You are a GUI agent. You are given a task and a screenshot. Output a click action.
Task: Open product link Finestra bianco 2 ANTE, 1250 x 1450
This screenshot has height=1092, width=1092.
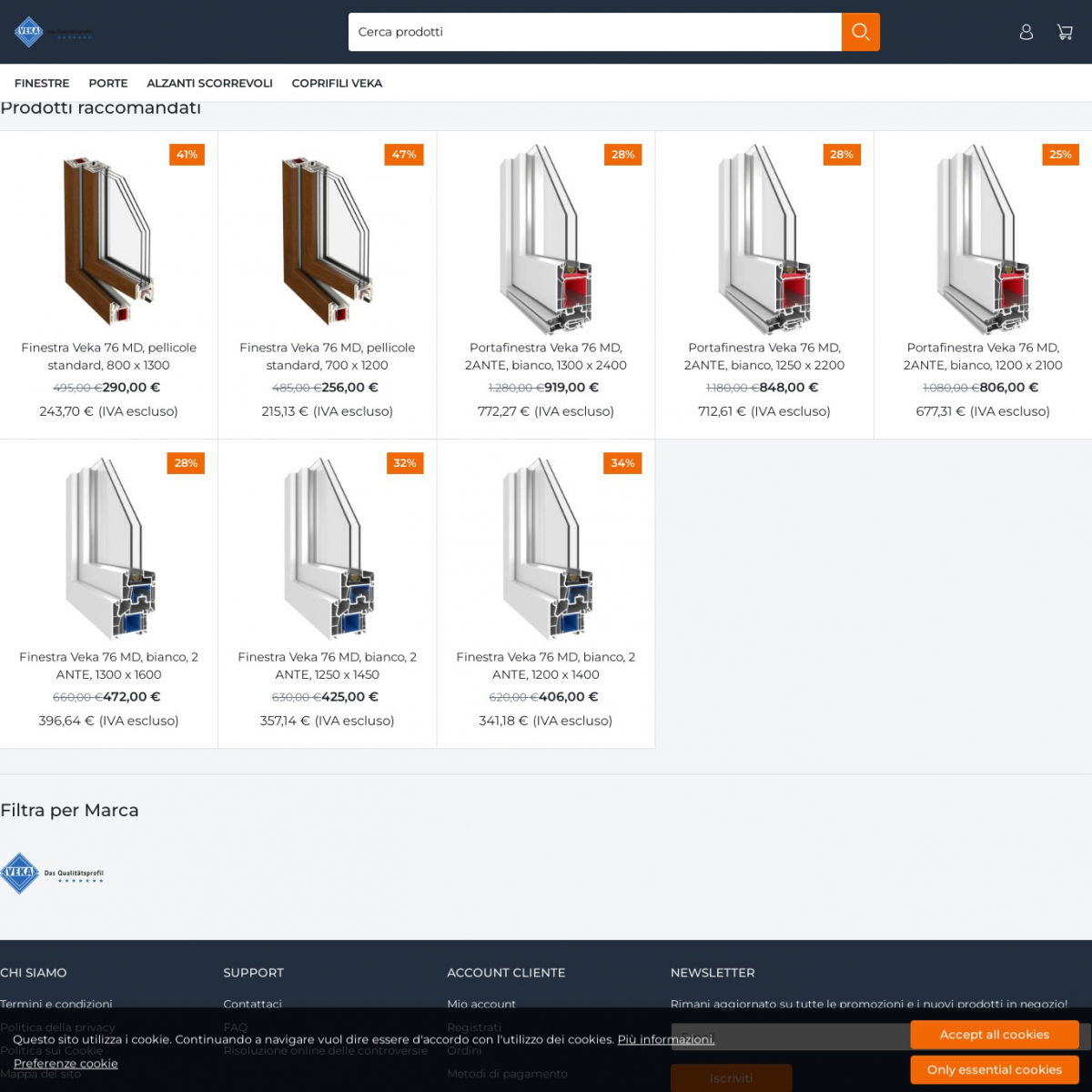(328, 665)
